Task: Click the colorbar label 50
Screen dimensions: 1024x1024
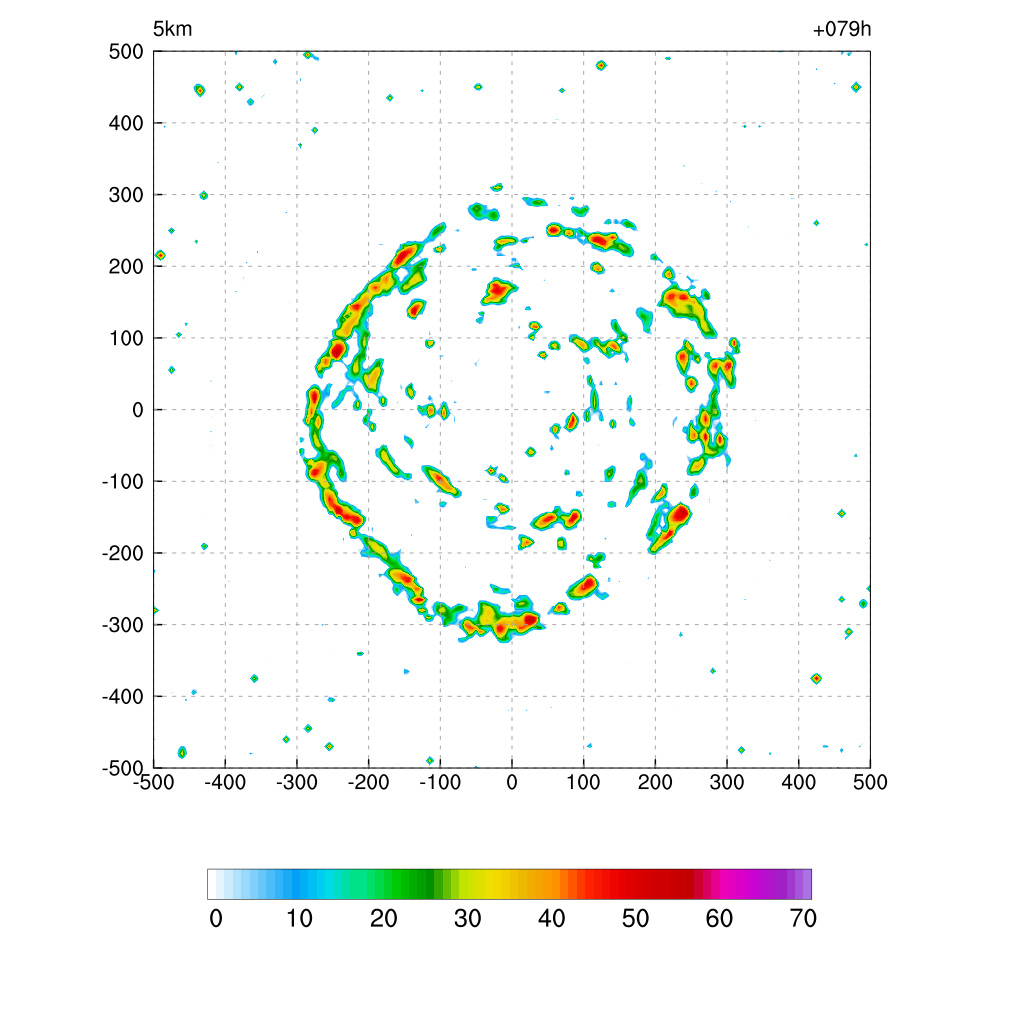Action: tap(635, 919)
